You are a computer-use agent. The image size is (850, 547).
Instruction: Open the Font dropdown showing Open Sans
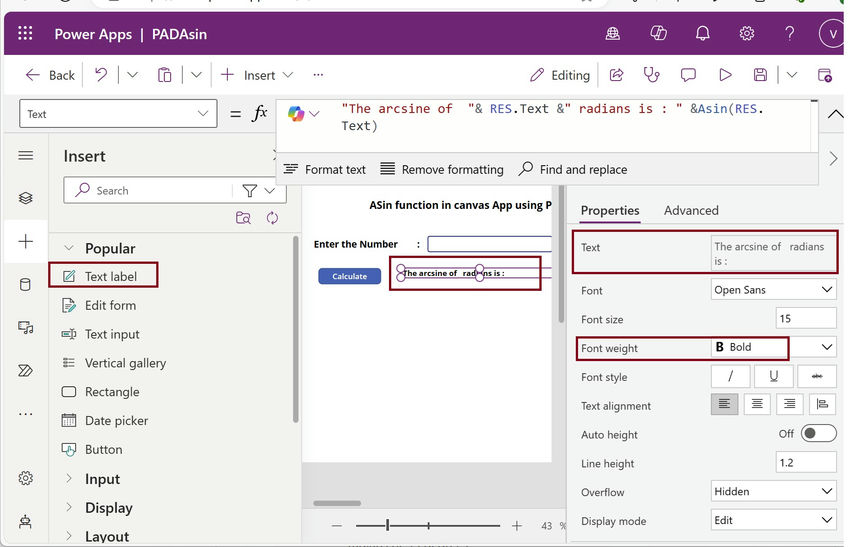tap(774, 290)
